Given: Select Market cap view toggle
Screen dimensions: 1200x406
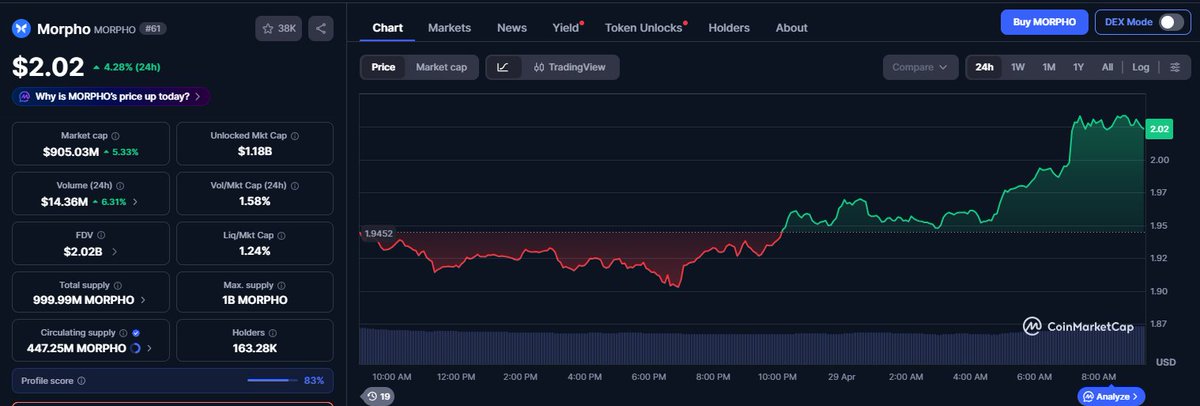Looking at the screenshot, I should 441,67.
